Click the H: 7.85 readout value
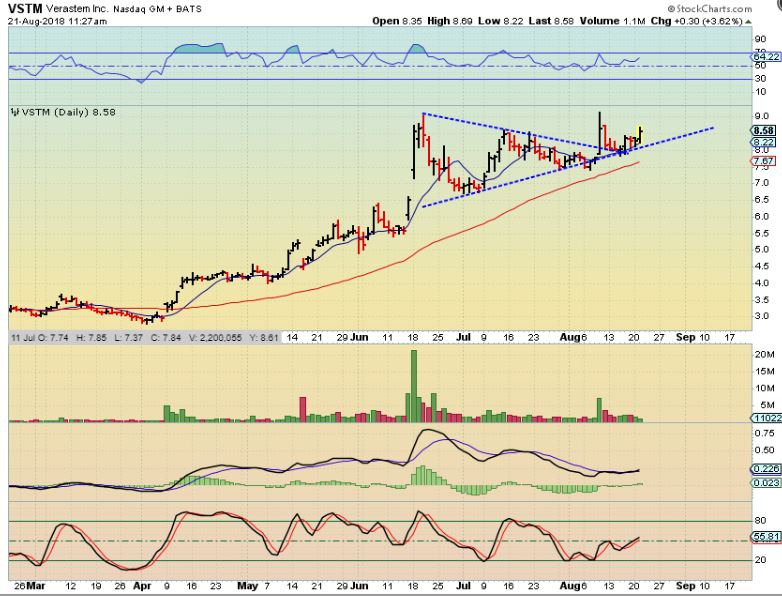The width and height of the screenshot is (782, 596). pos(91,338)
